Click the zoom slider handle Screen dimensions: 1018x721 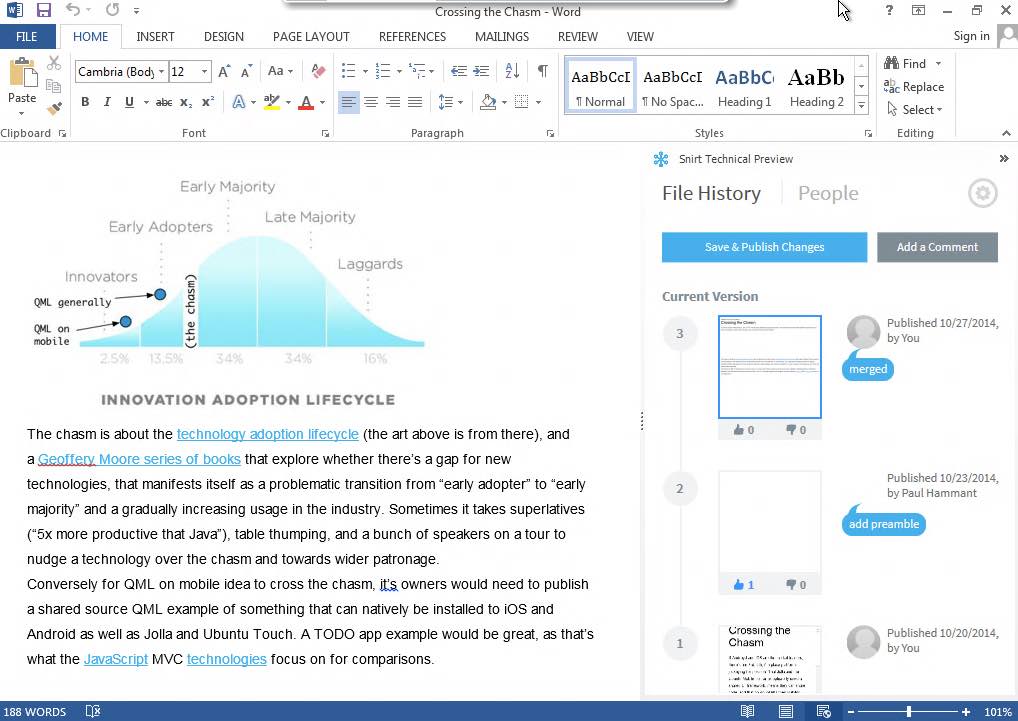point(908,712)
